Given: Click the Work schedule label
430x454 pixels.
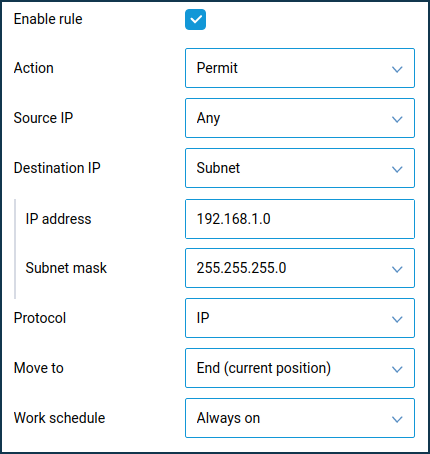Looking at the screenshot, I should point(59,418).
